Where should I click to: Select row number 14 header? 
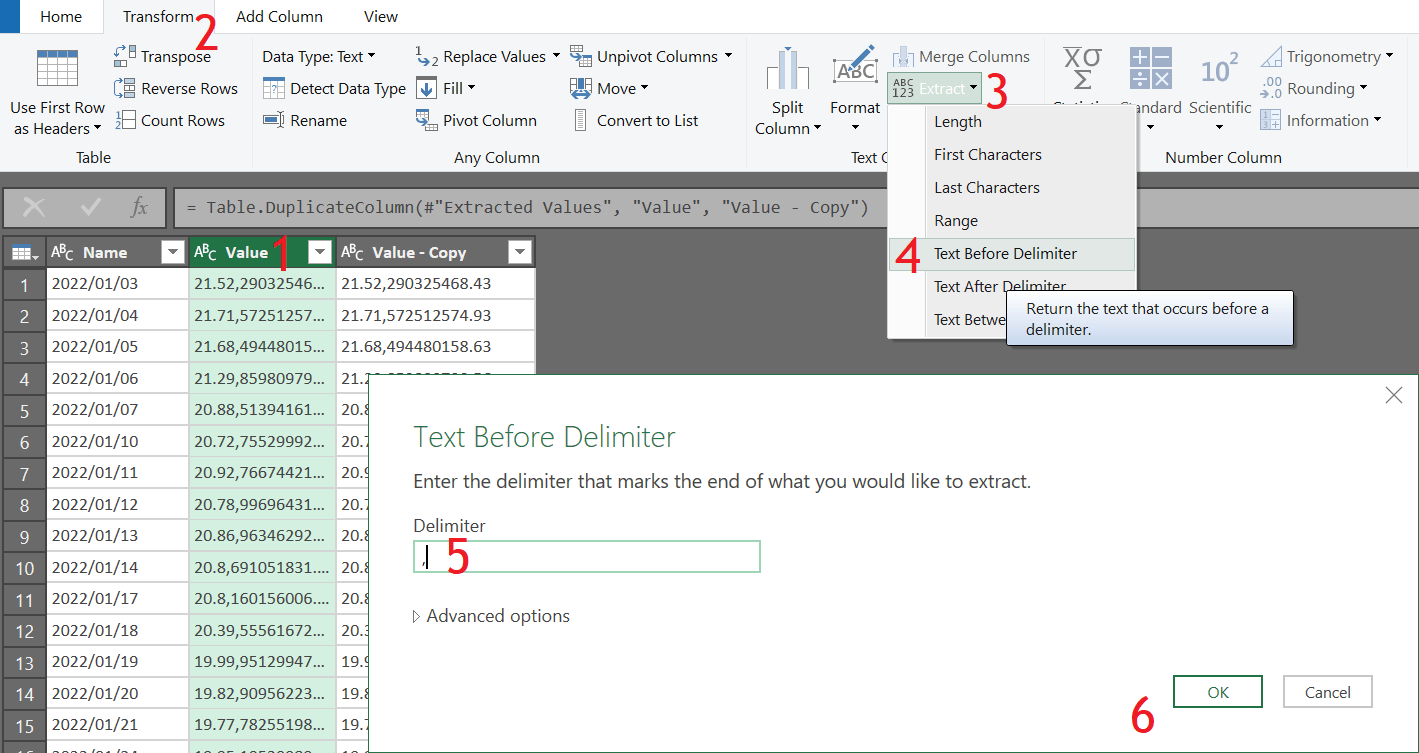coord(24,694)
